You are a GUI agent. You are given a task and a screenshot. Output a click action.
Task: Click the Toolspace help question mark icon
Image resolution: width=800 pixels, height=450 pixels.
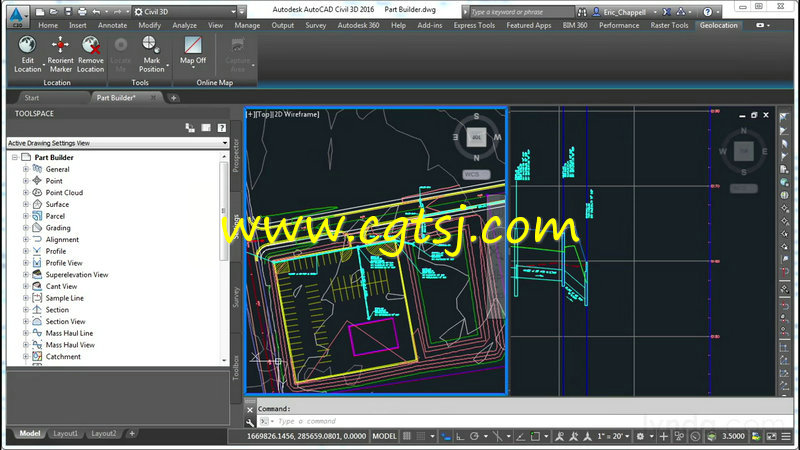tap(221, 128)
